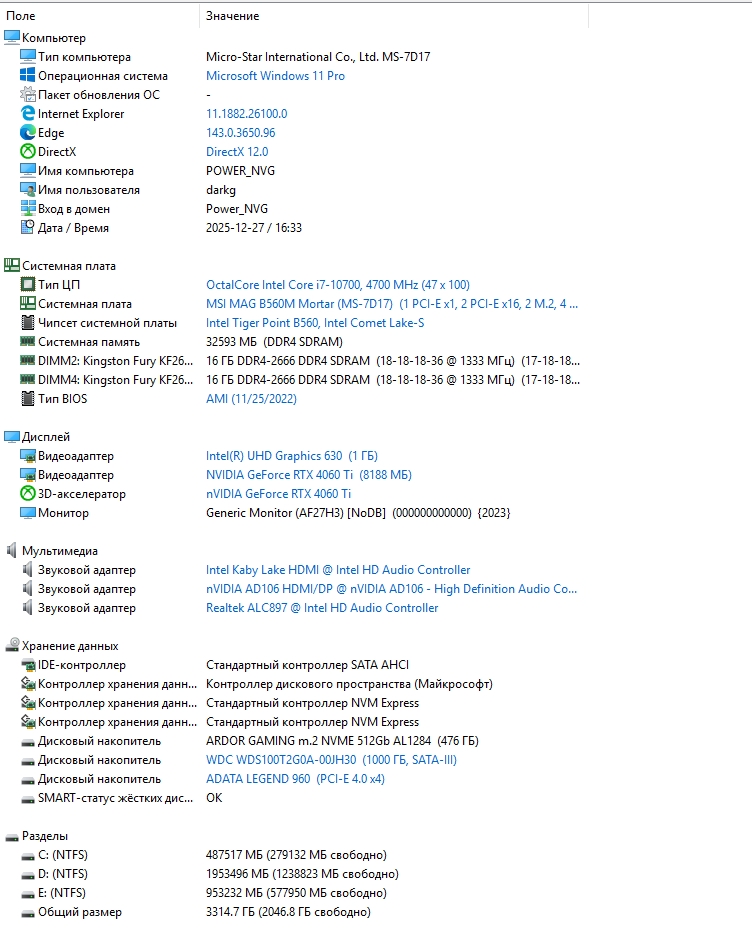Click the Internet Explorer icon
This screenshot has width=752, height=933.
point(27,114)
